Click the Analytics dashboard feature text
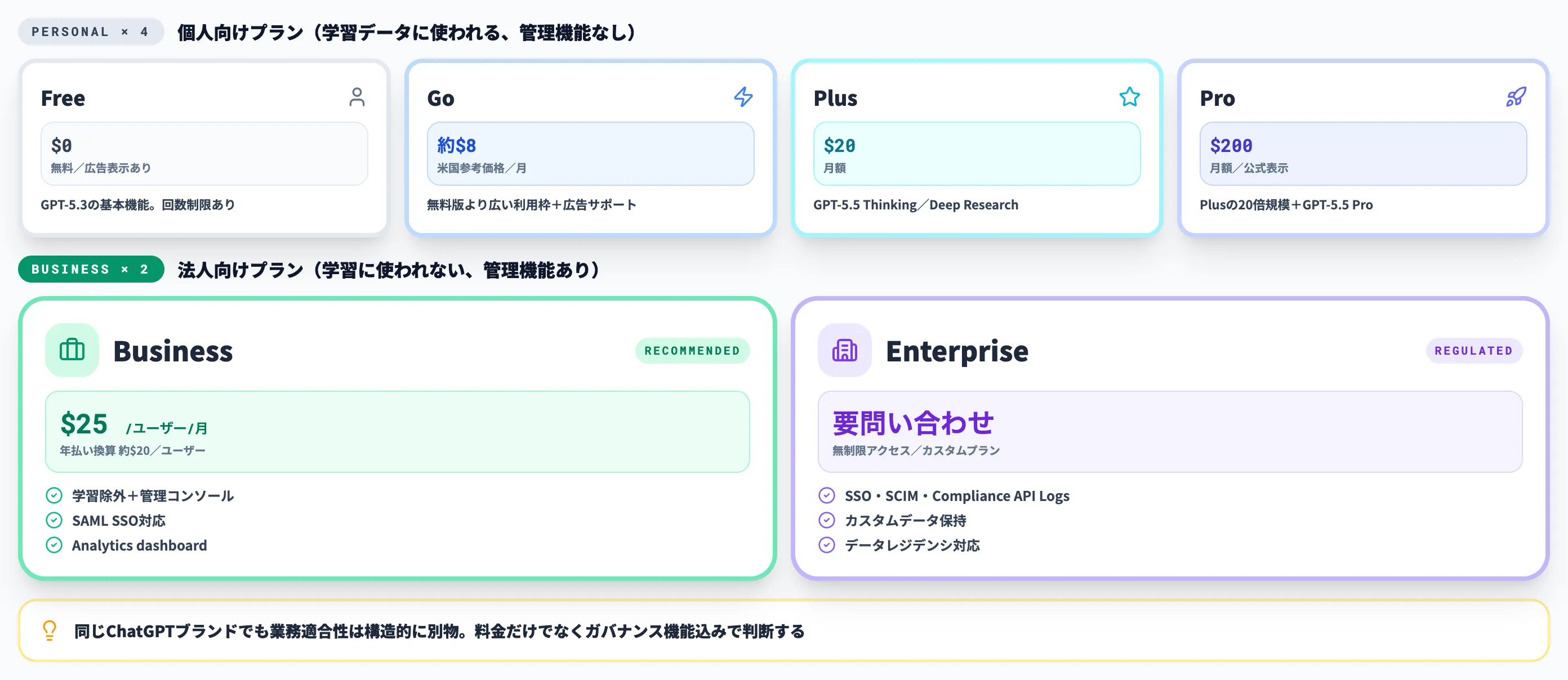 tap(139, 545)
